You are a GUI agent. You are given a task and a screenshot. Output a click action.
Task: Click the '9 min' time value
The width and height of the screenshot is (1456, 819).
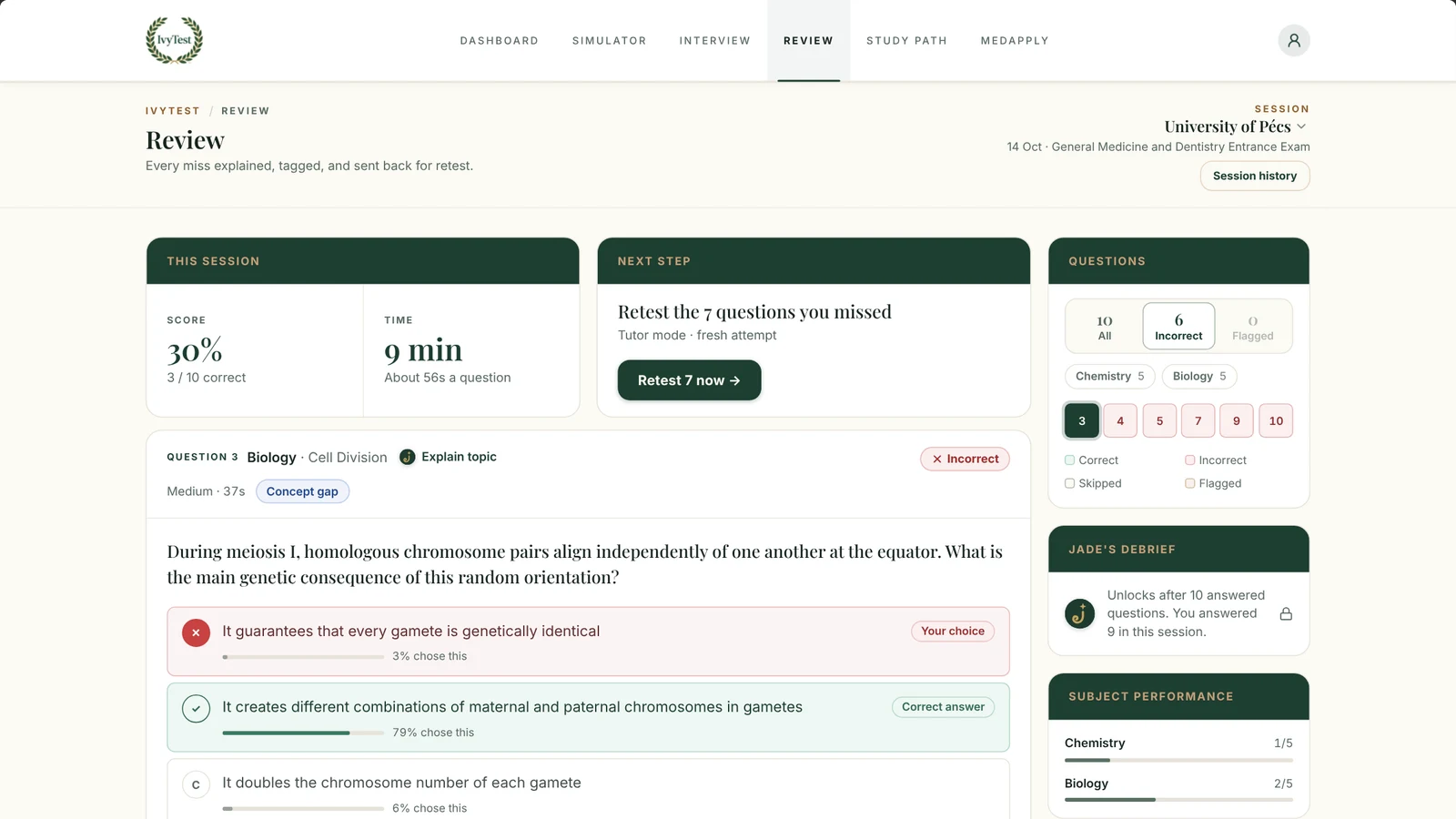423,350
